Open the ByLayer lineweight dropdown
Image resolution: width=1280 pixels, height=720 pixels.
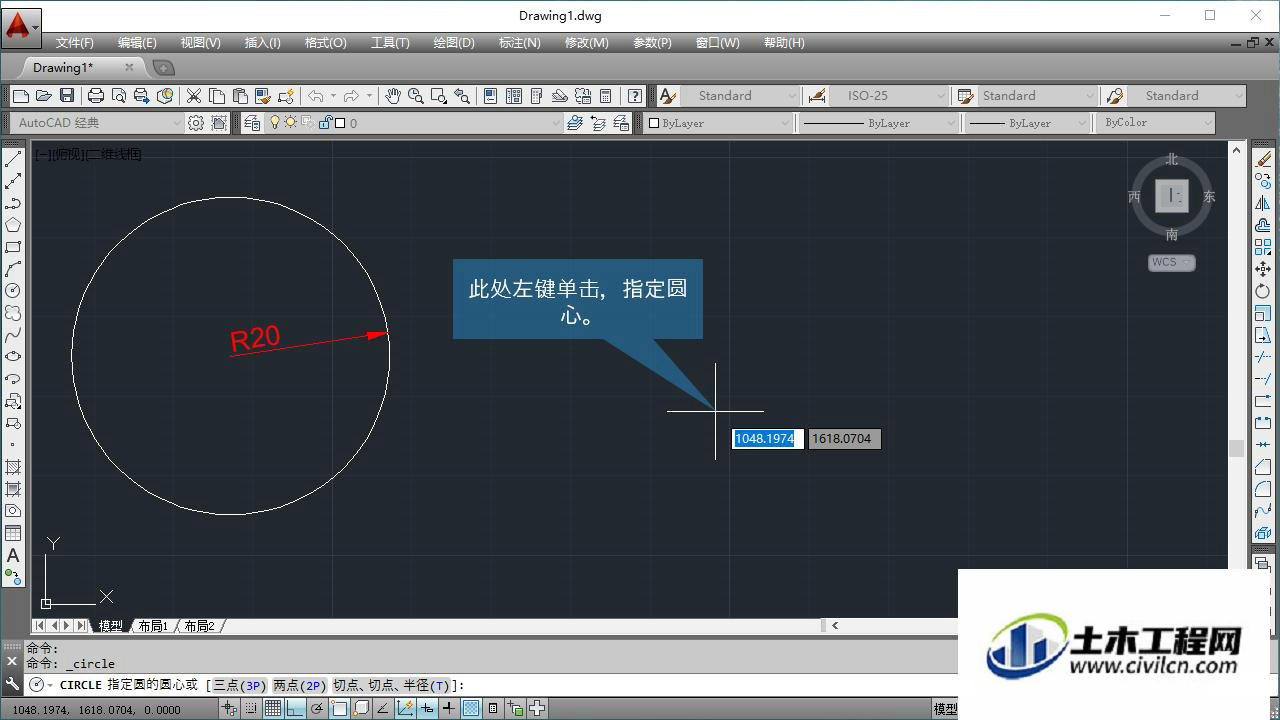click(1027, 123)
